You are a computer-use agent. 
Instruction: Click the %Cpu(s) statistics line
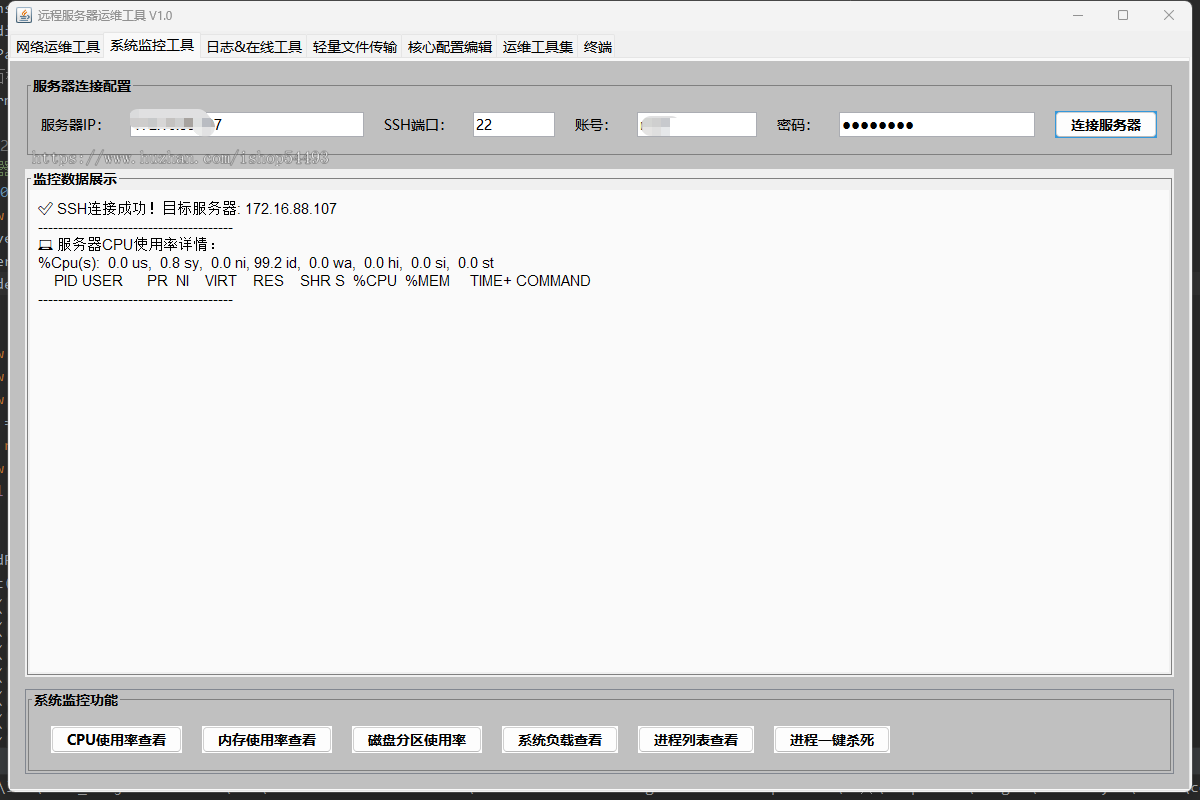click(266, 263)
